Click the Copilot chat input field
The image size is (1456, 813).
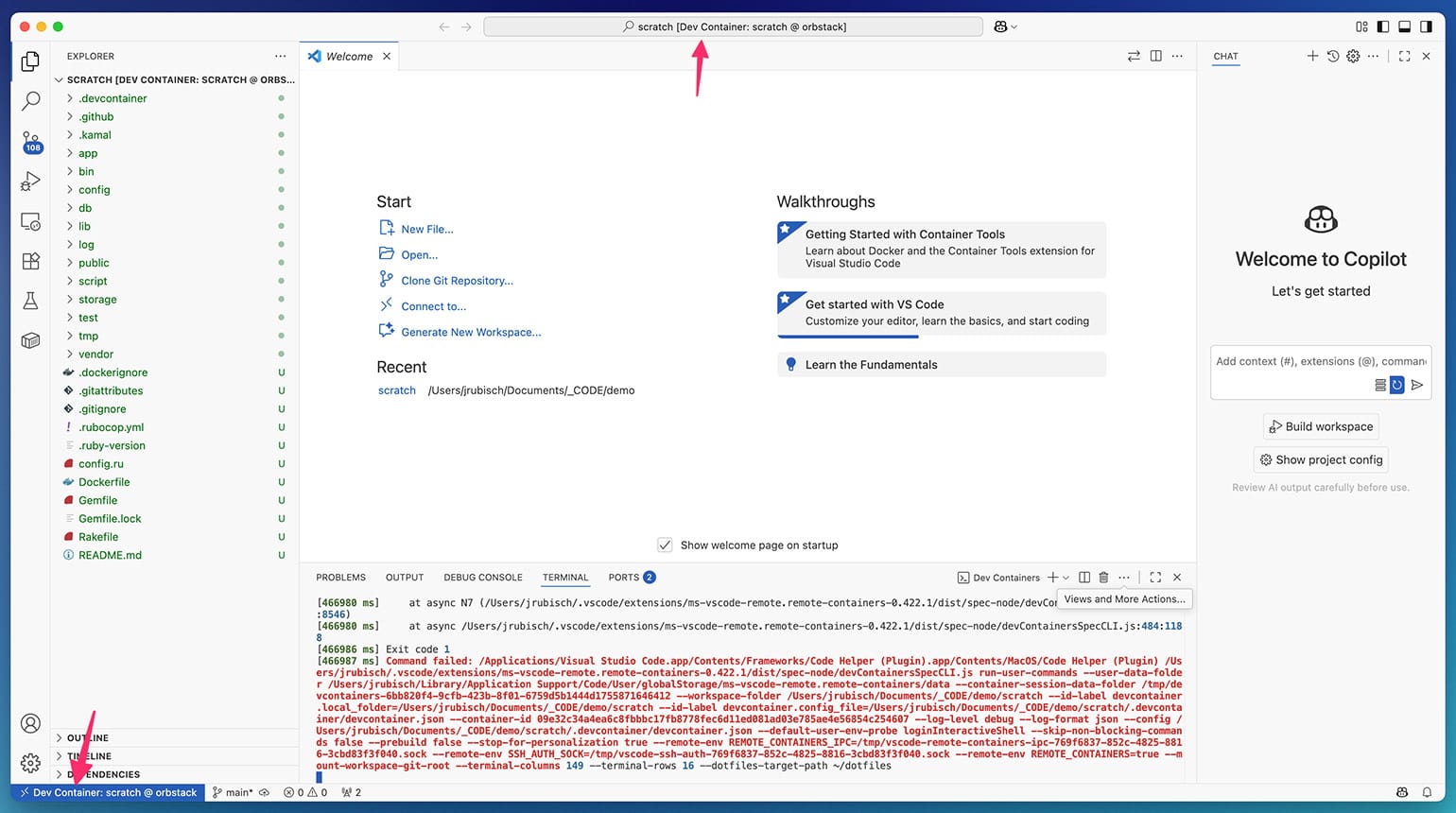[1320, 362]
